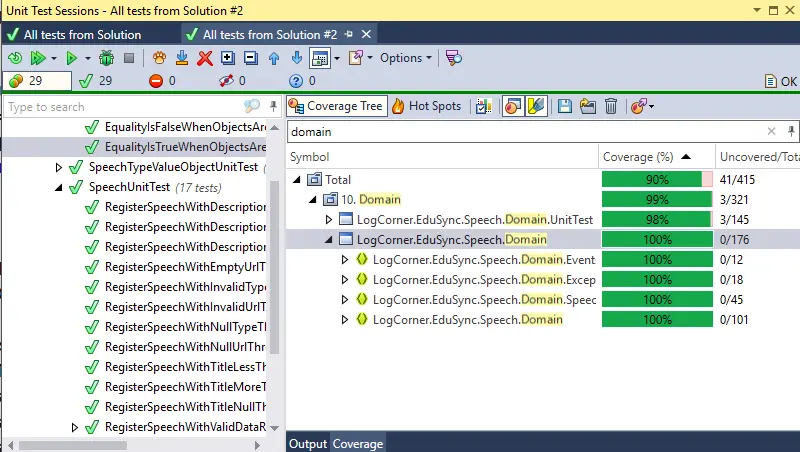Open the Options dropdown menu
800x452 pixels.
406,58
